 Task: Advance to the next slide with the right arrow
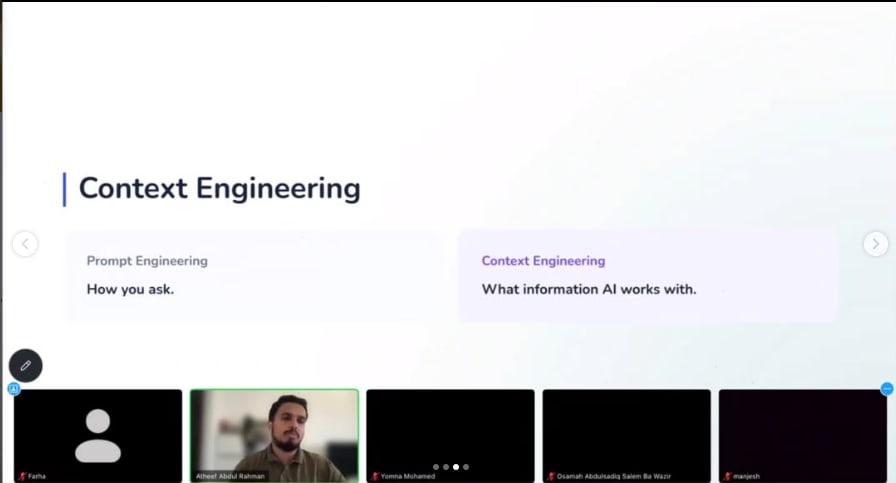click(x=875, y=244)
